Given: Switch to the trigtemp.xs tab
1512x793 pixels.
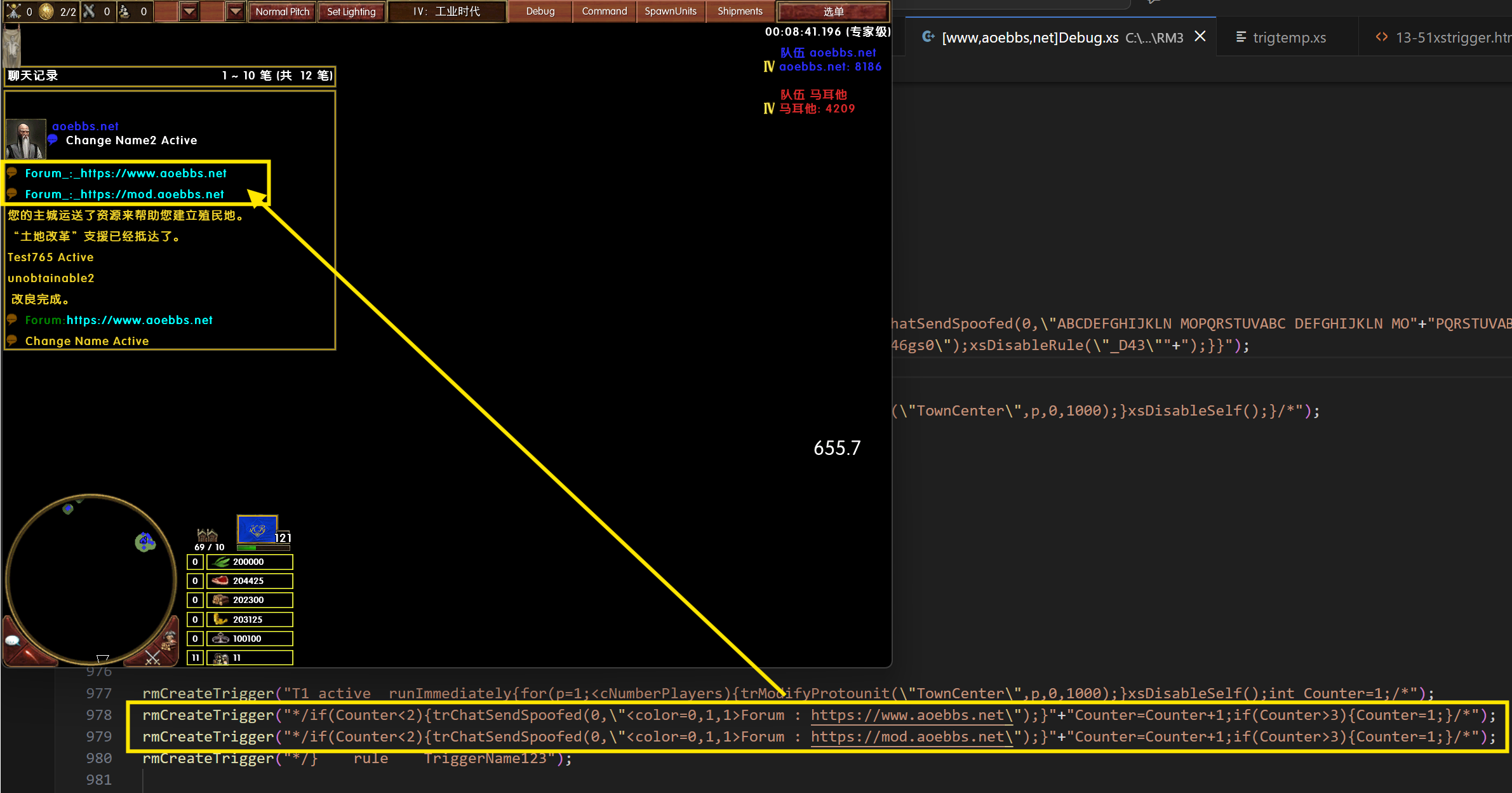Looking at the screenshot, I should tap(1288, 37).
